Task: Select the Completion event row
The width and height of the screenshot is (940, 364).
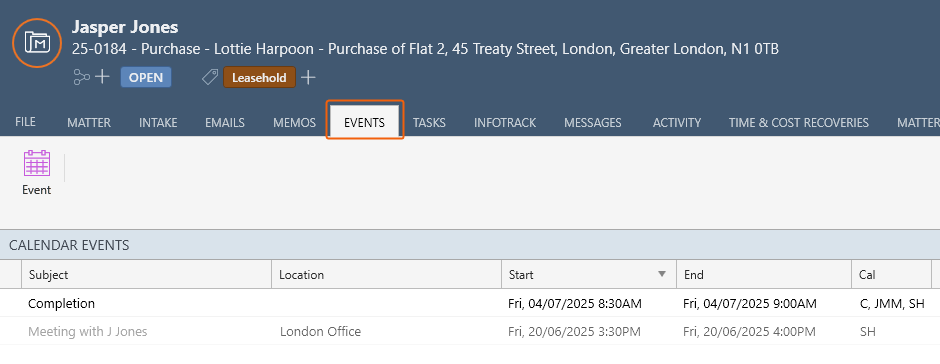Action: click(470, 303)
